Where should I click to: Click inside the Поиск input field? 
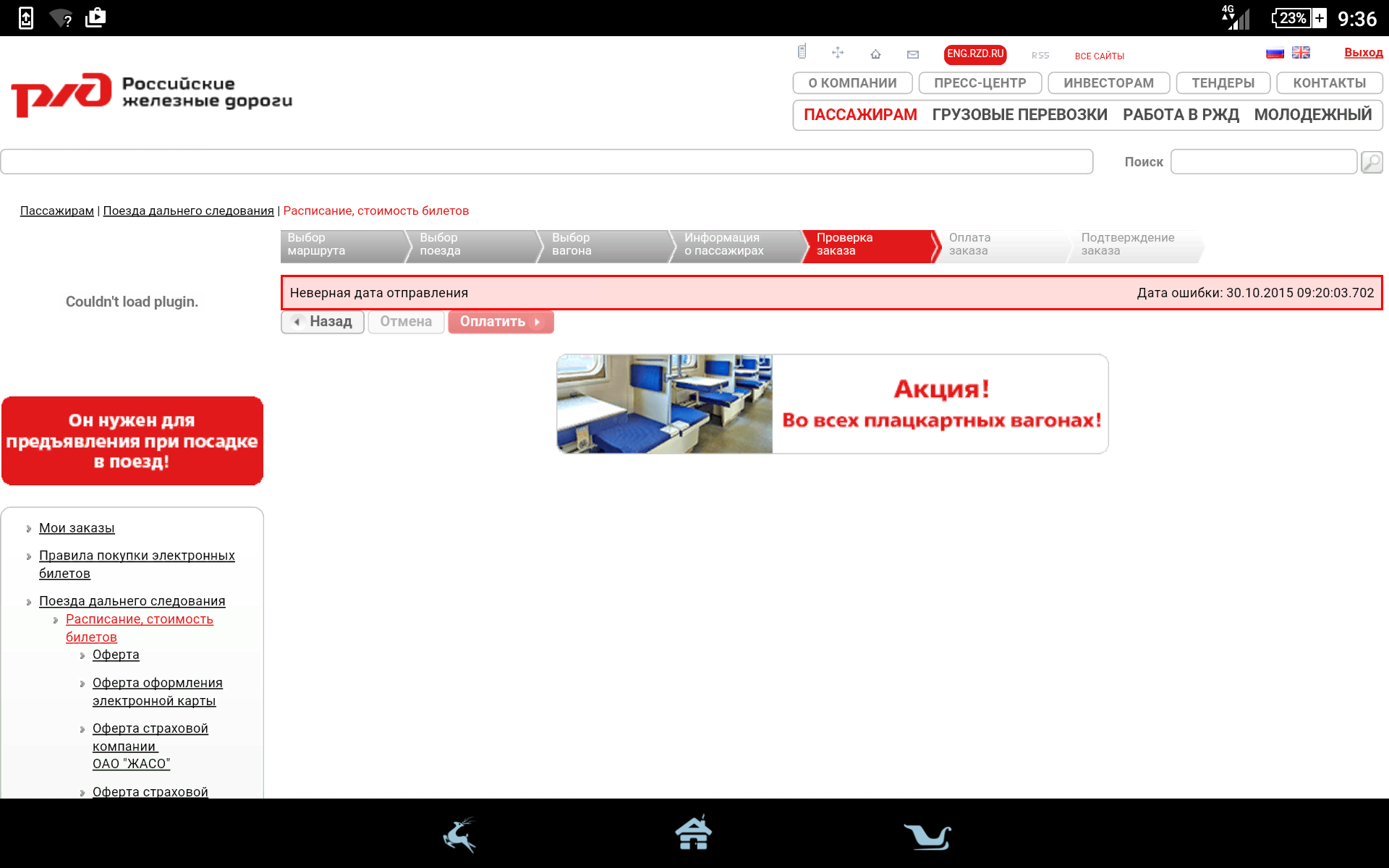pyautogui.click(x=1263, y=162)
